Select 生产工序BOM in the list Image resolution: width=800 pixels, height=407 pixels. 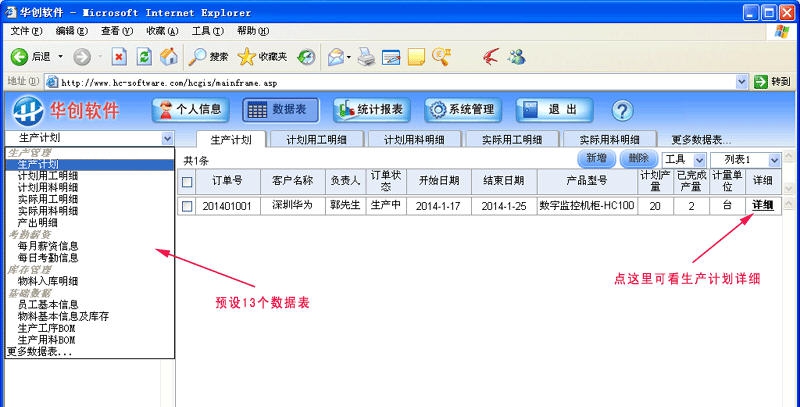pos(89,328)
